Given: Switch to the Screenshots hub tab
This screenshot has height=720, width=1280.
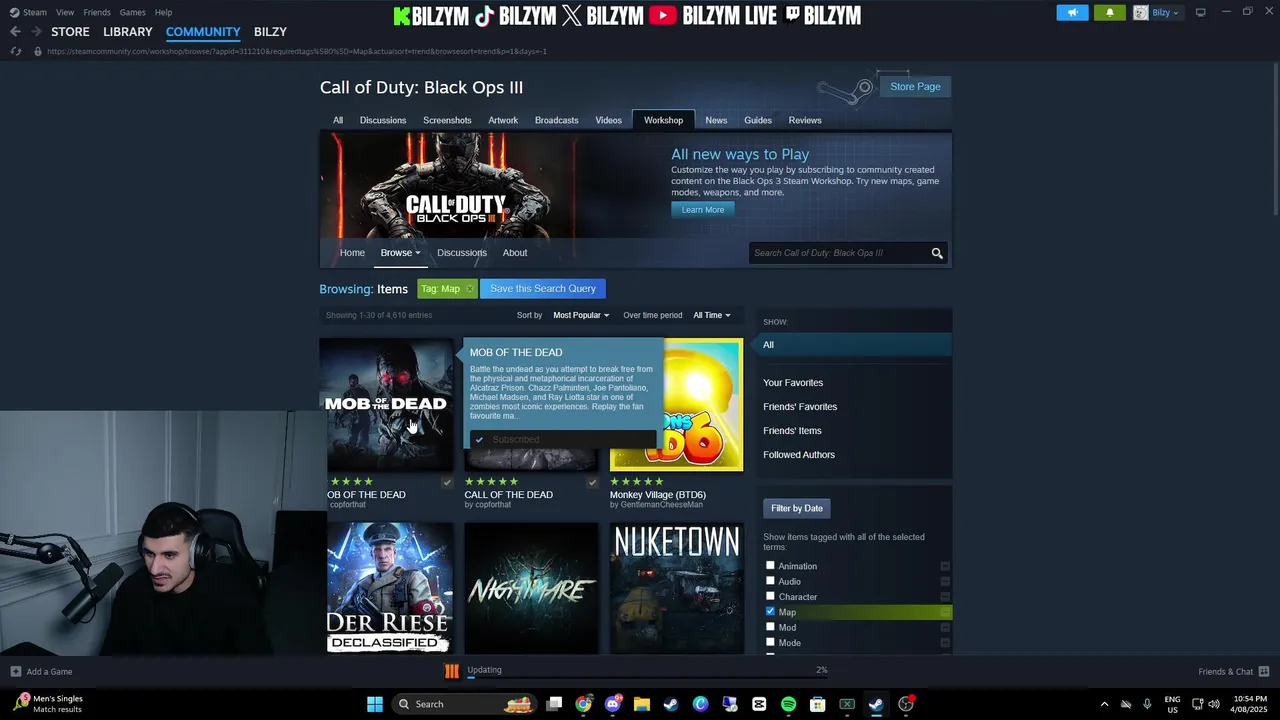Looking at the screenshot, I should 447,120.
